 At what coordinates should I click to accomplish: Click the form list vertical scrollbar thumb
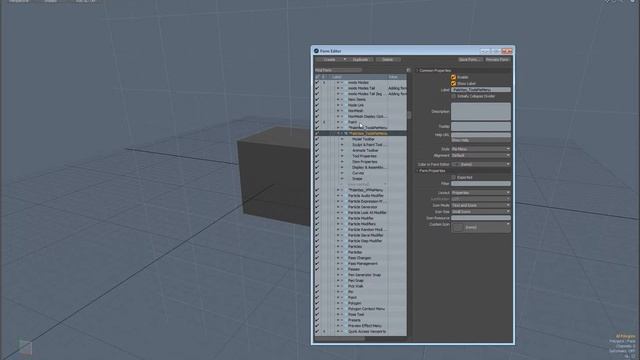pyautogui.click(x=409, y=115)
